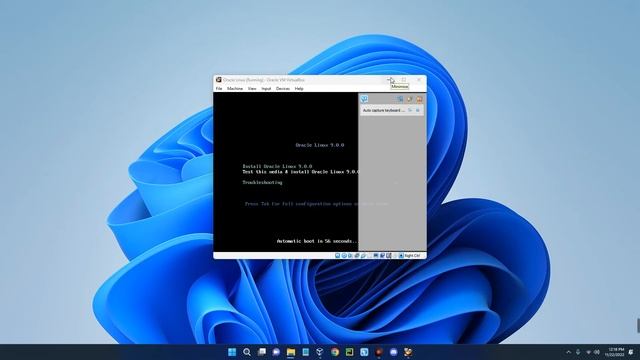Open the File menu in VirtualBox

[219, 89]
